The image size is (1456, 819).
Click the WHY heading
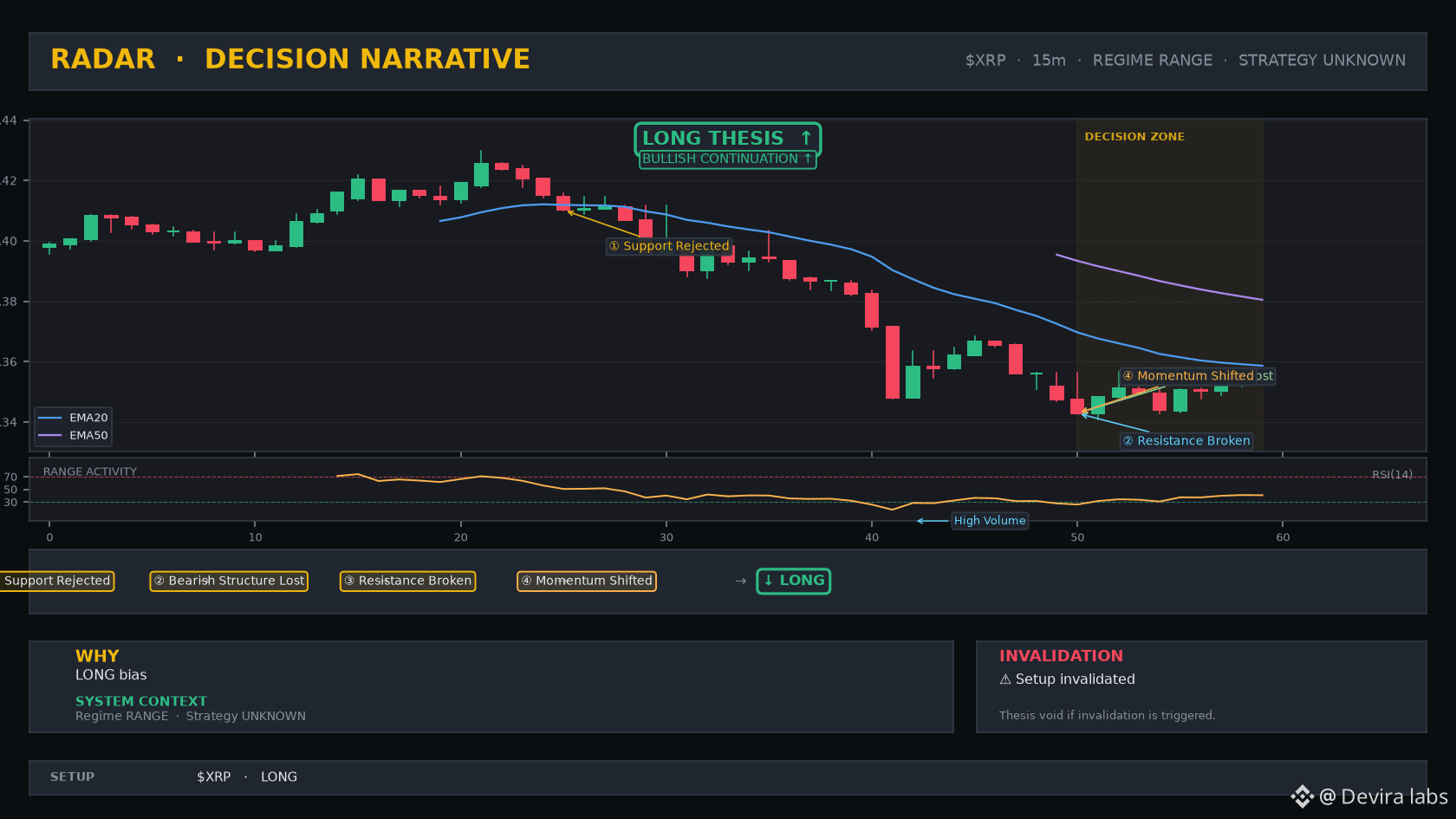(97, 656)
